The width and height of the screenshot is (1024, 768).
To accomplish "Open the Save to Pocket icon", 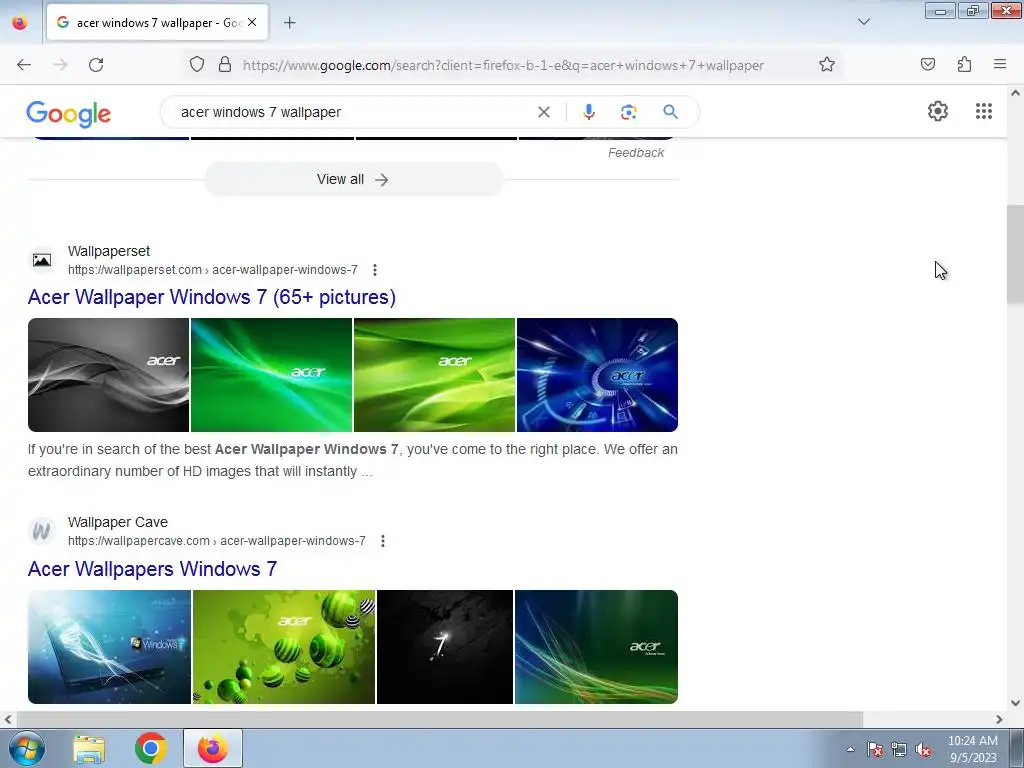I will click(928, 64).
